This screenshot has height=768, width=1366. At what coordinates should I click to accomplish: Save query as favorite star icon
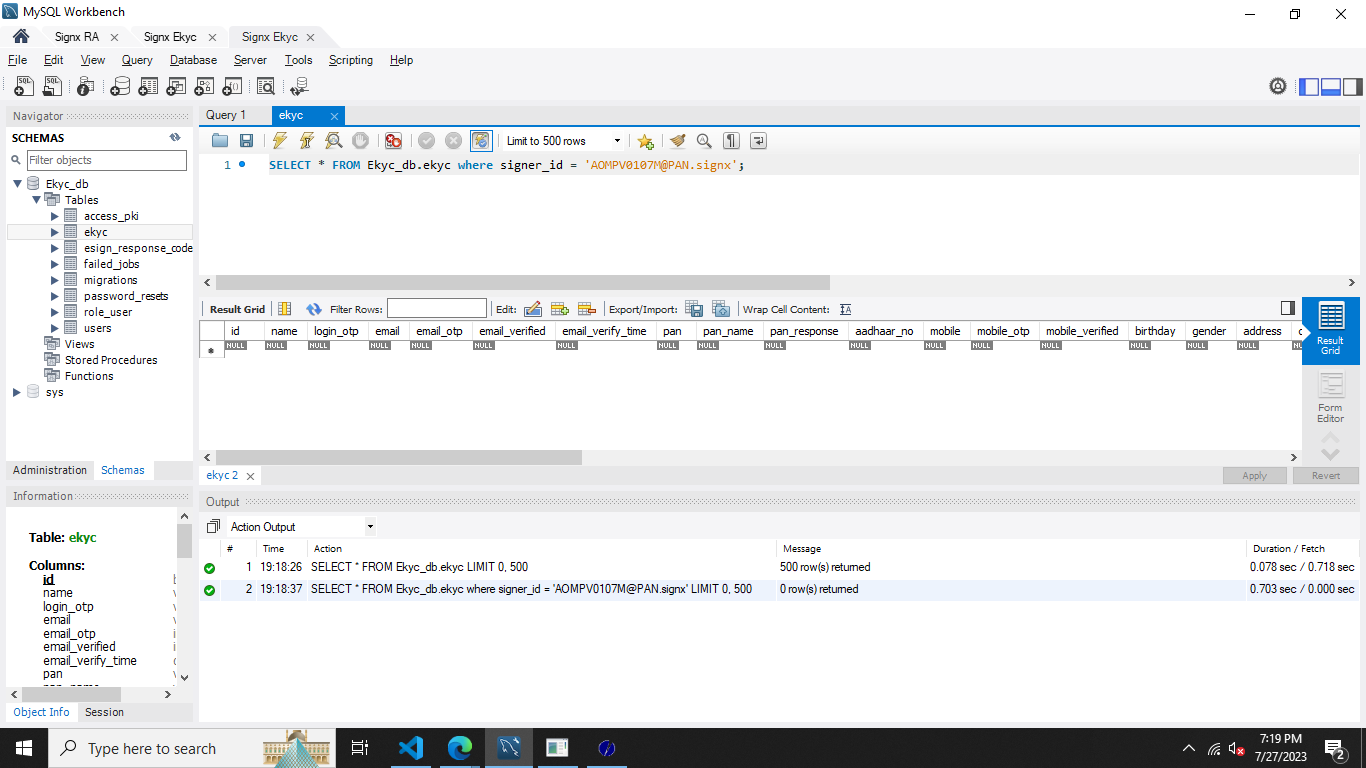tap(646, 141)
